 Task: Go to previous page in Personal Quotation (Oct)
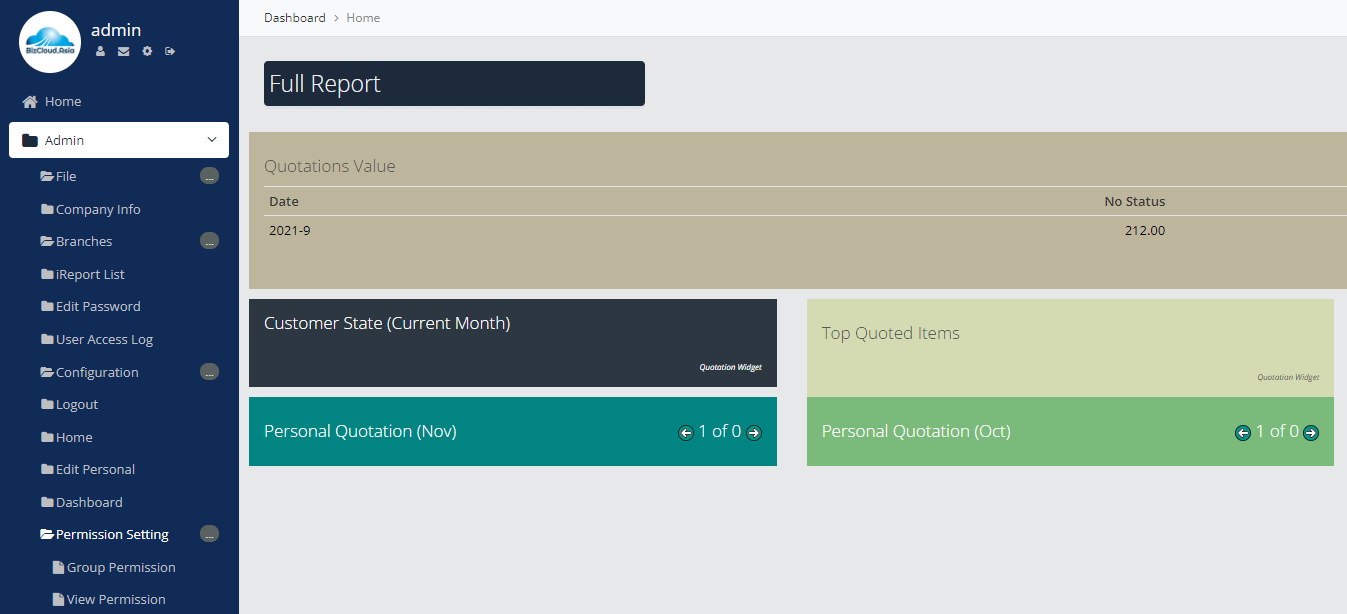tap(1243, 433)
